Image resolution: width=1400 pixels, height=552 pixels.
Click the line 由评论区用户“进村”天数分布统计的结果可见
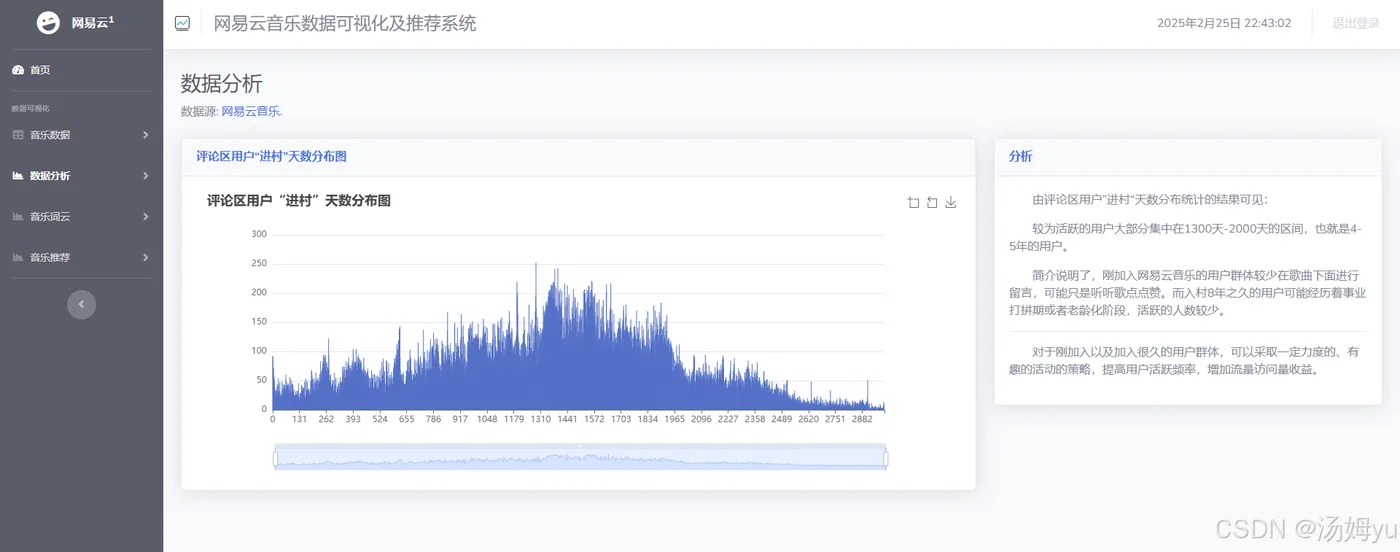[x=1149, y=199]
